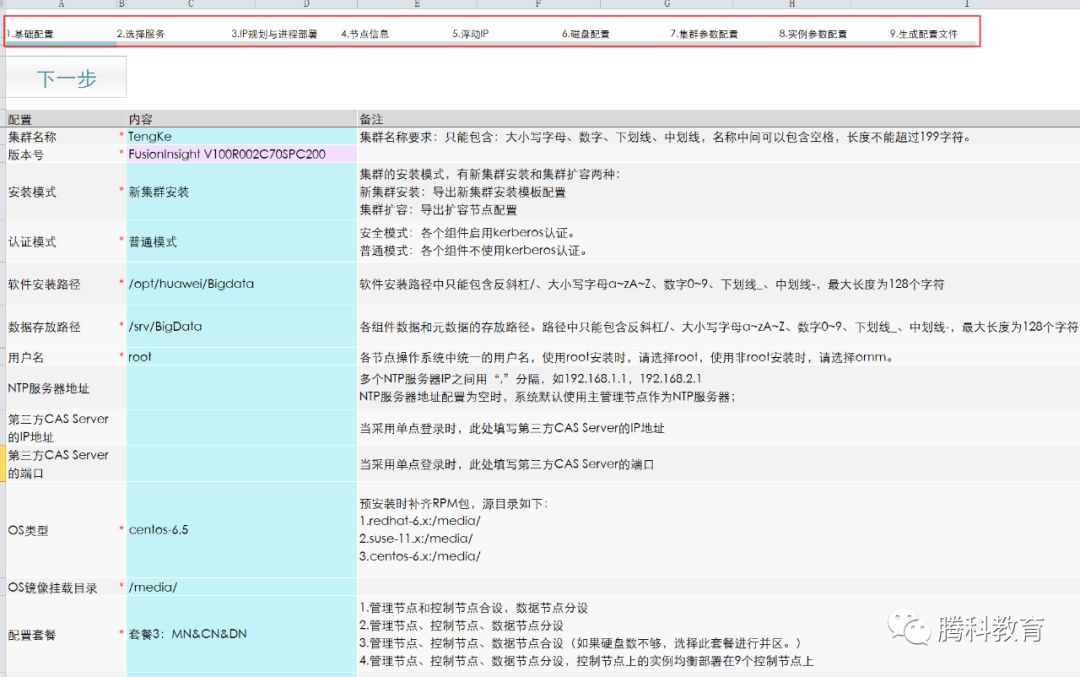Open the 8.实例参数配置 step tab
This screenshot has width=1080, height=677.
tap(813, 34)
